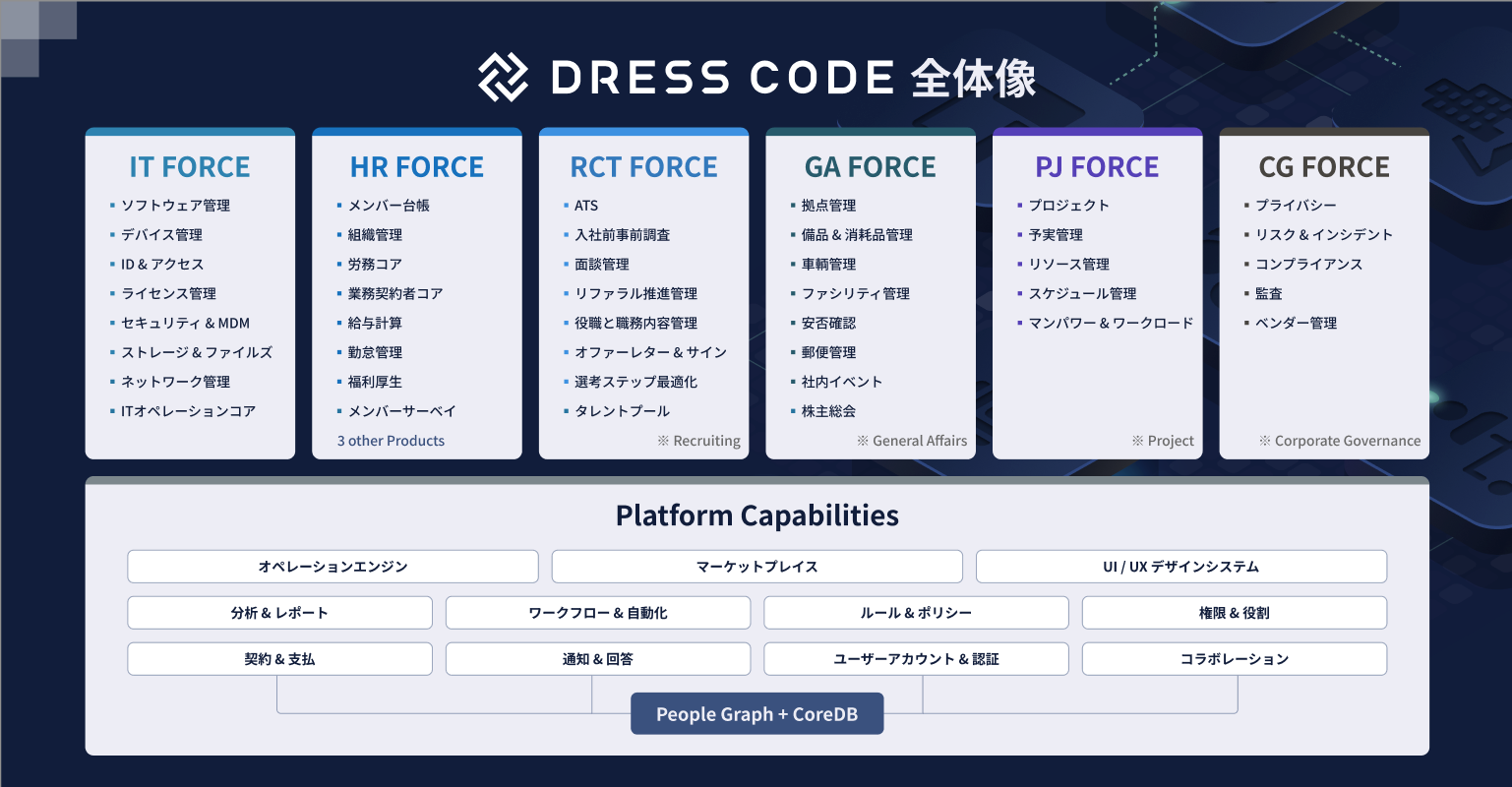This screenshot has width=1512, height=787.
Task: Click the 権限 & 役割 capability pill
Action: coord(1234,612)
